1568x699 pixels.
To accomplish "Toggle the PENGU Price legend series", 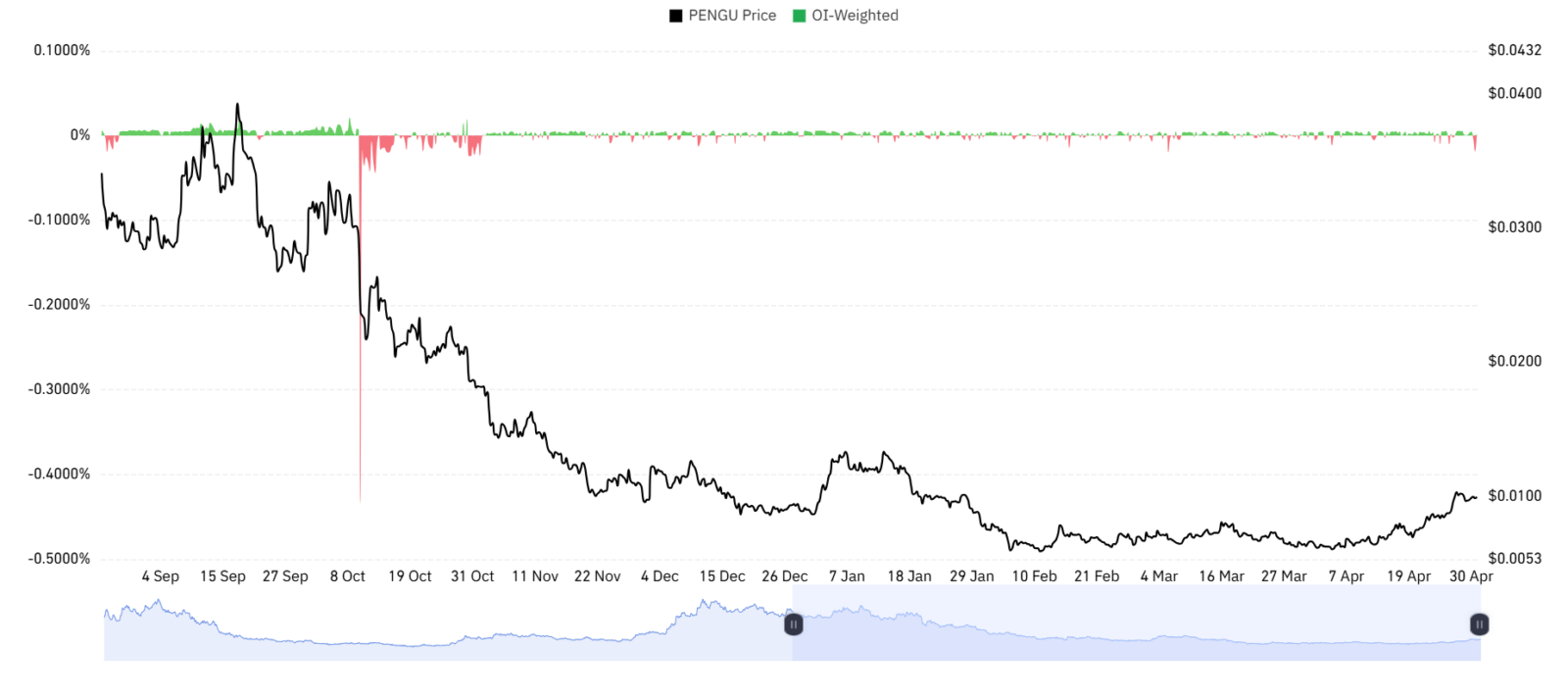I will (x=722, y=16).
